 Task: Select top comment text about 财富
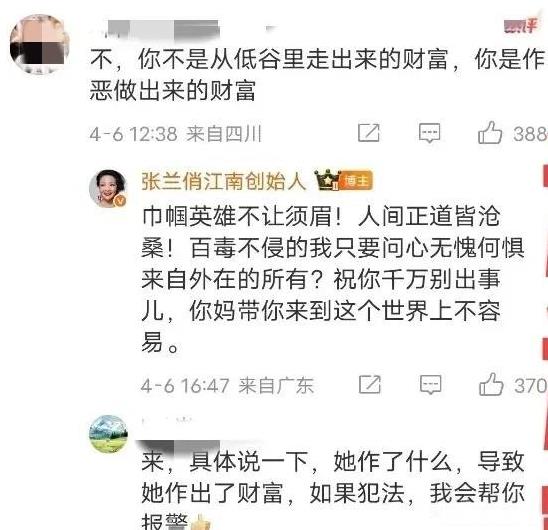point(317,74)
